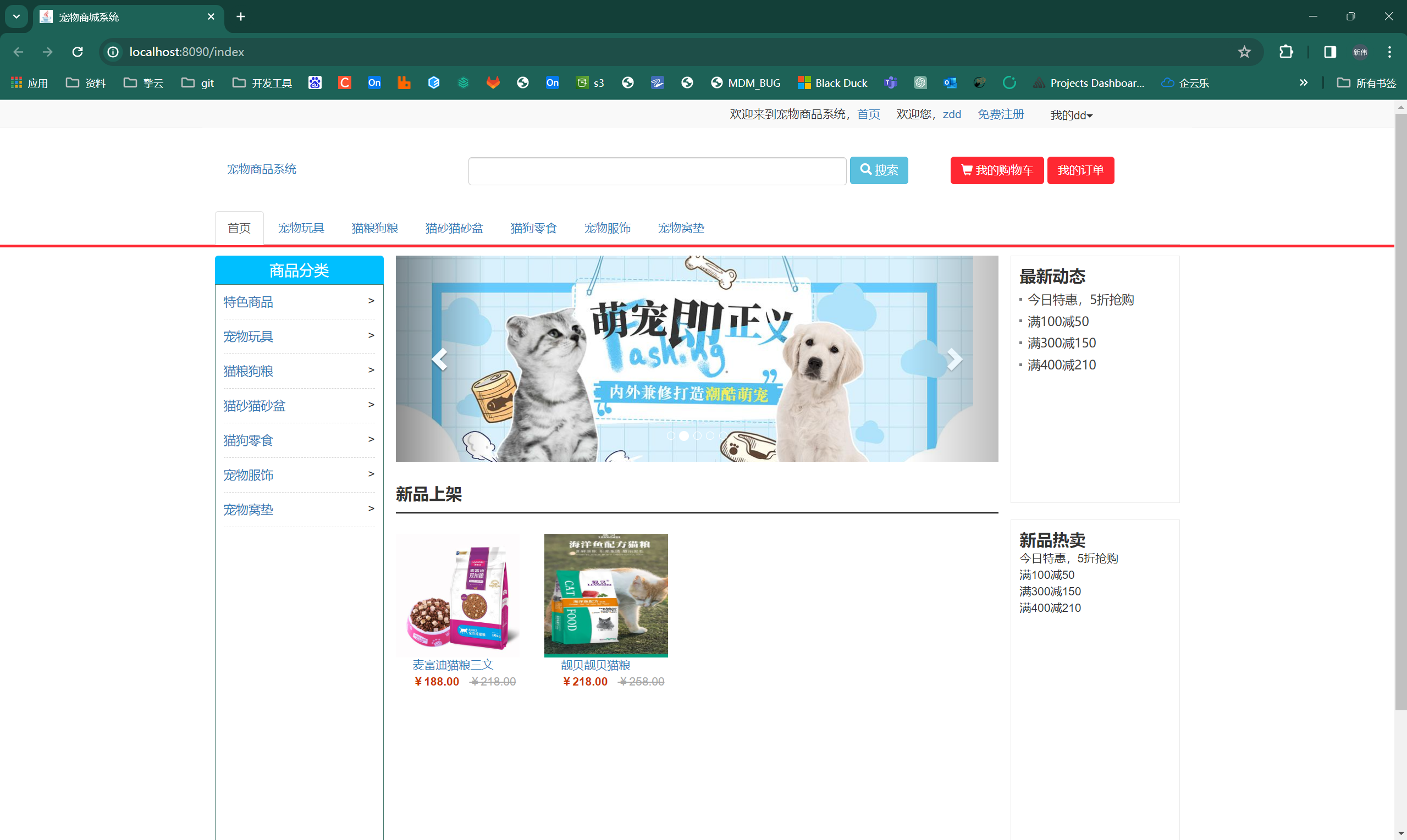1407x840 pixels.
Task: Switch to the 宠物玩具 navigation tab
Action: pyautogui.click(x=301, y=228)
